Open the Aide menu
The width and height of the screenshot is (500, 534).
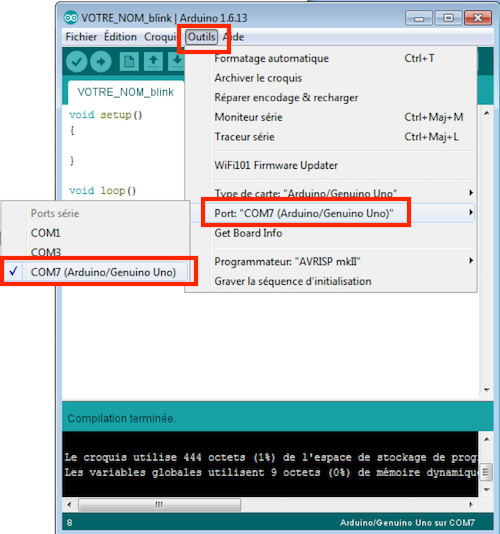pos(234,37)
